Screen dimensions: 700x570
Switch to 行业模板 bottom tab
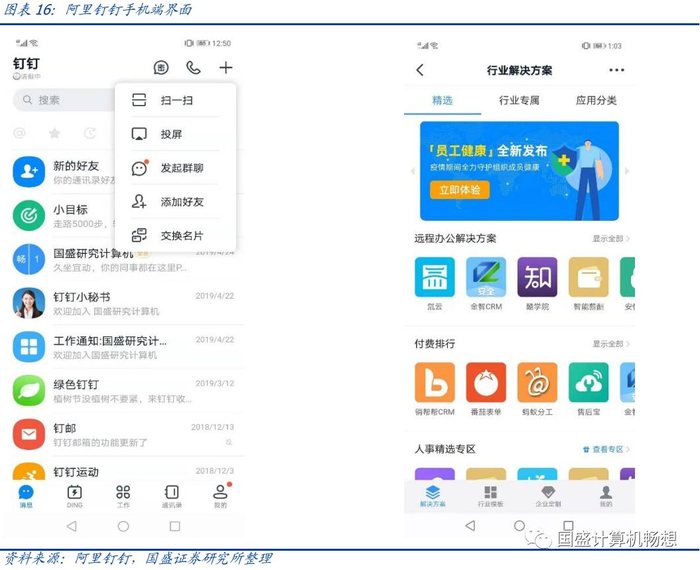click(490, 496)
